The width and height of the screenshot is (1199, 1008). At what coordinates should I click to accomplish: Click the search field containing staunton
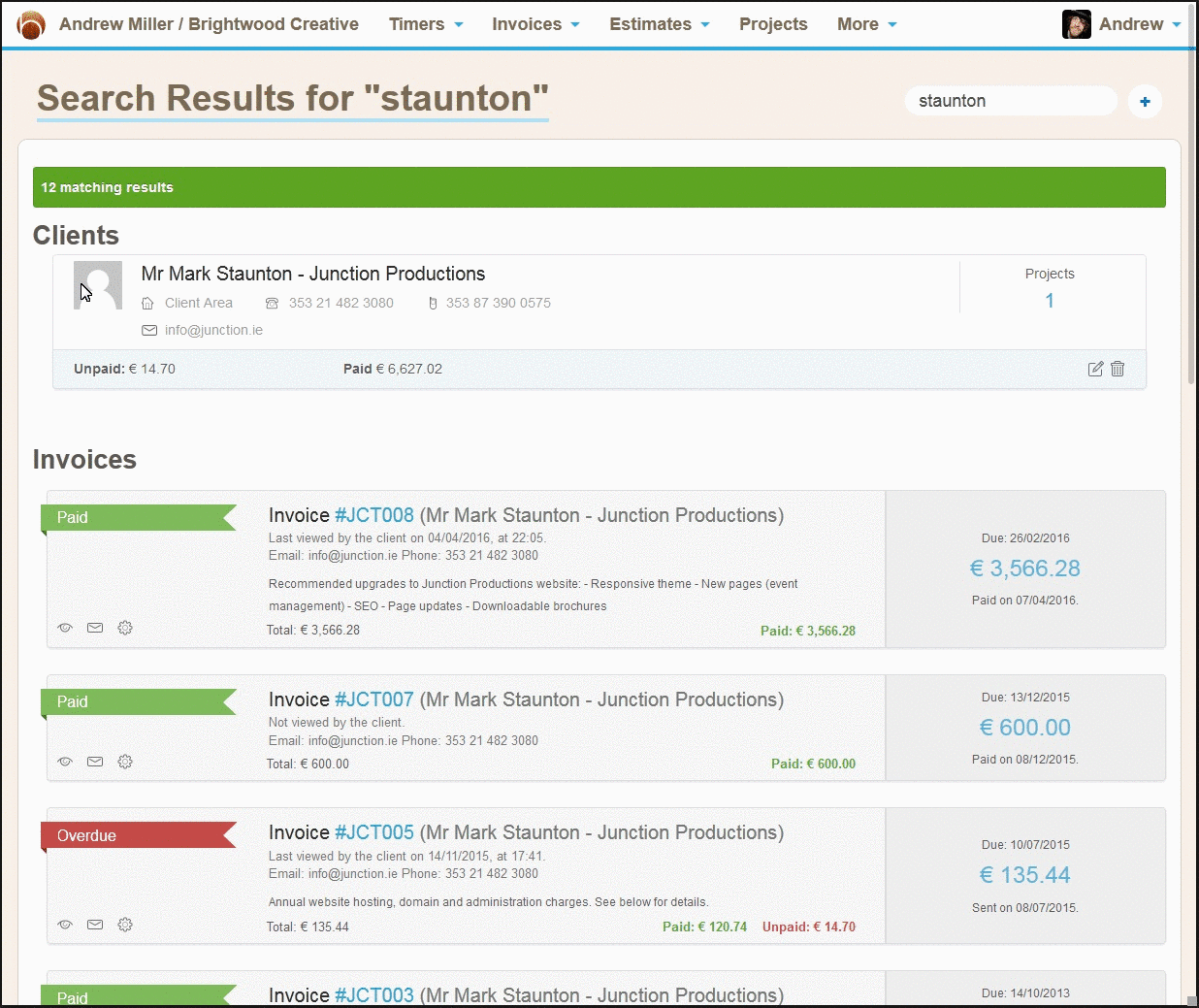click(x=1011, y=101)
